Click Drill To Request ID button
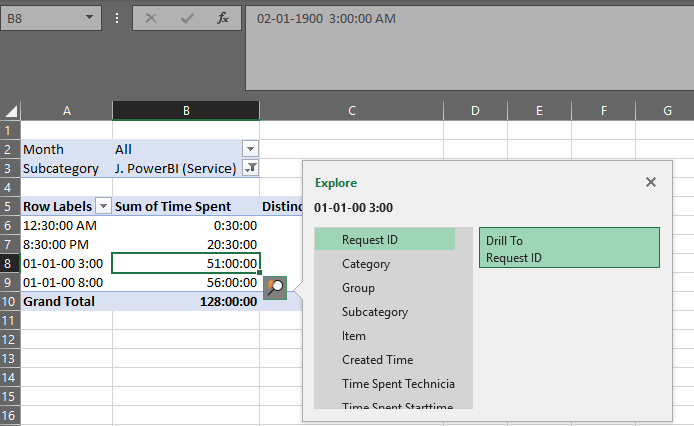The height and width of the screenshot is (426, 694). point(569,248)
